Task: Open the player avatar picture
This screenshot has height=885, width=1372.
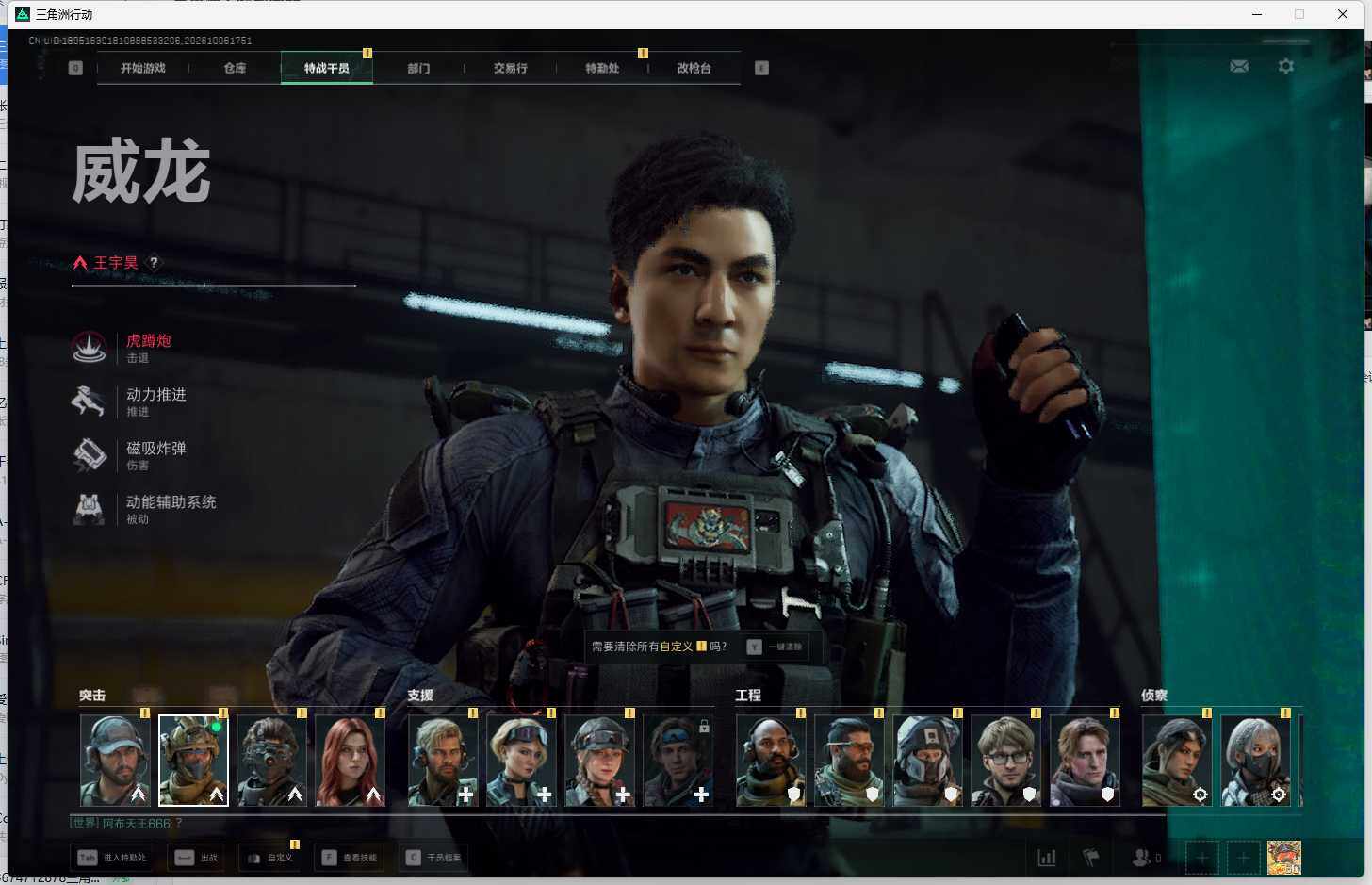Action: 1284,858
